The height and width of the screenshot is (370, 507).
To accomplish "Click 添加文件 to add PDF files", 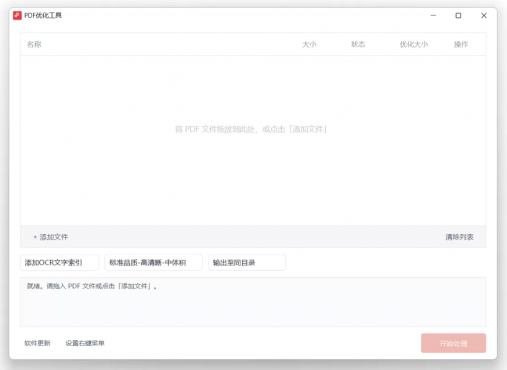I will click(x=51, y=237).
